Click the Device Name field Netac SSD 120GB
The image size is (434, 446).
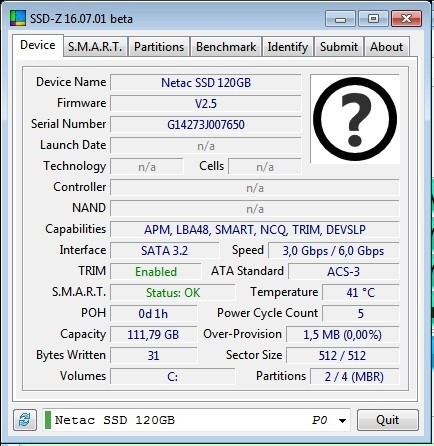206,82
